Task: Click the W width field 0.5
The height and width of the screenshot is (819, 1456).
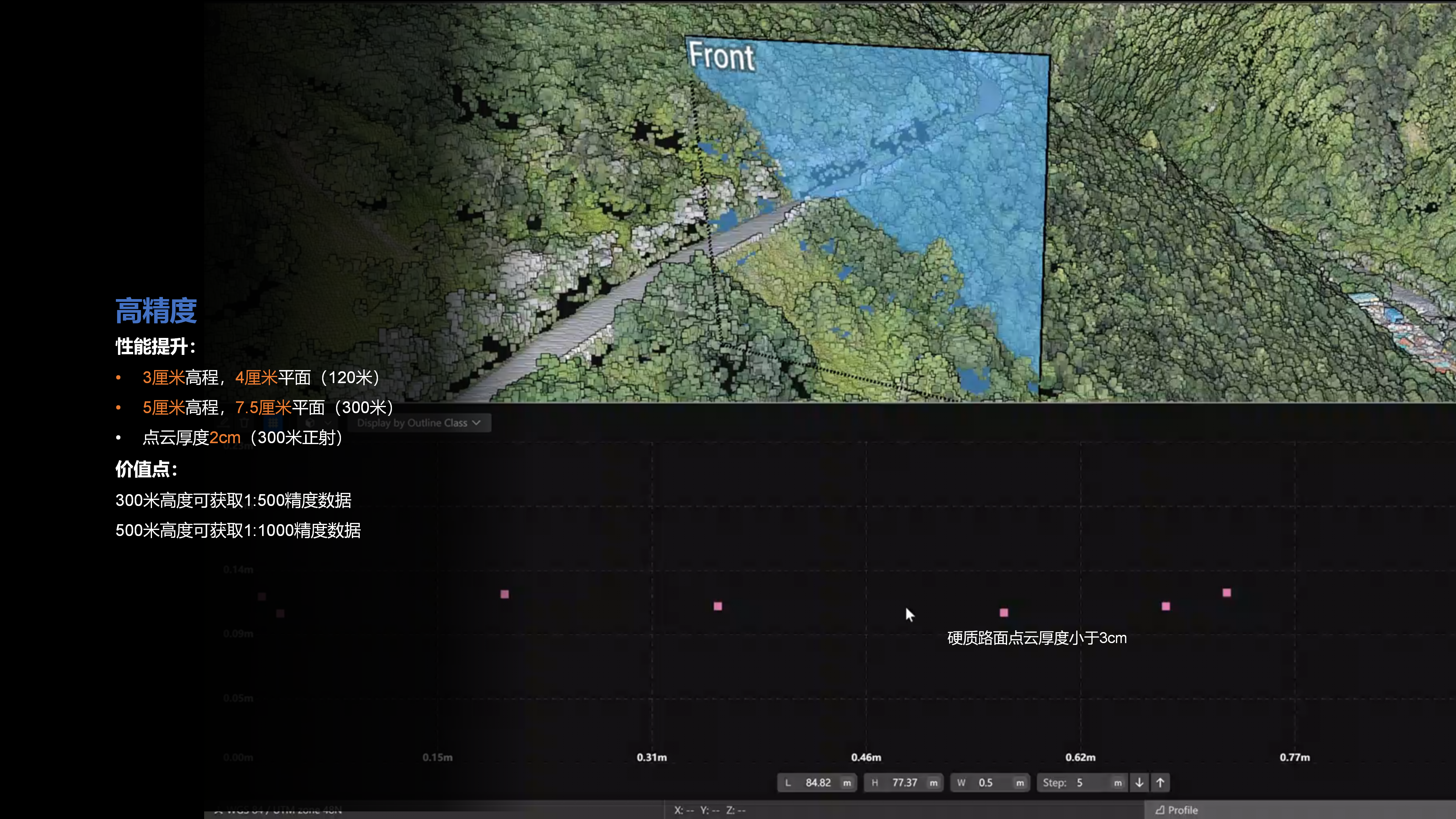Action: click(x=986, y=783)
